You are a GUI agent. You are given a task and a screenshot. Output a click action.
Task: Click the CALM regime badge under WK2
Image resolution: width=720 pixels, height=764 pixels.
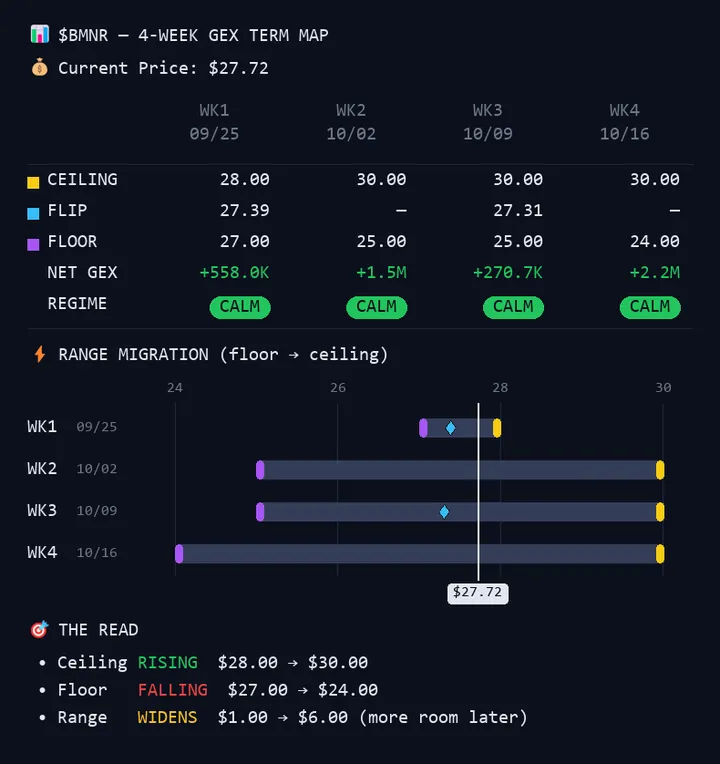pyautogui.click(x=377, y=307)
